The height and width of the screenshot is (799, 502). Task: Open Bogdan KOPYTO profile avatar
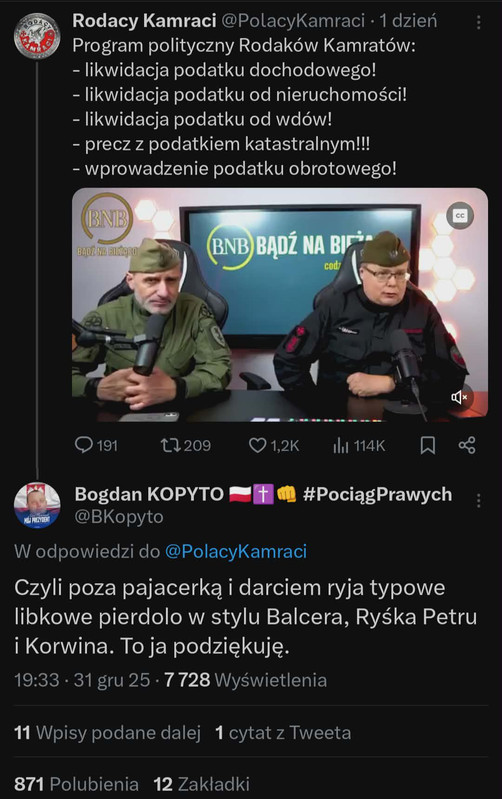click(37, 505)
